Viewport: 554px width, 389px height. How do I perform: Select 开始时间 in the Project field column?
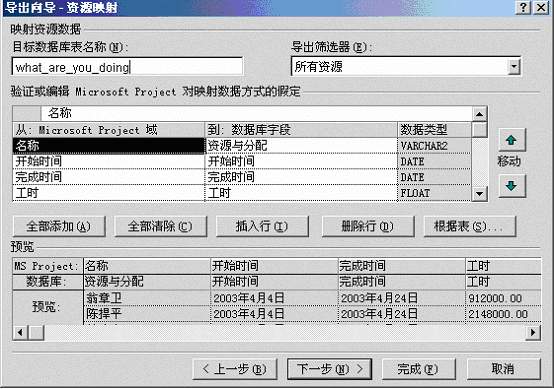(108, 161)
